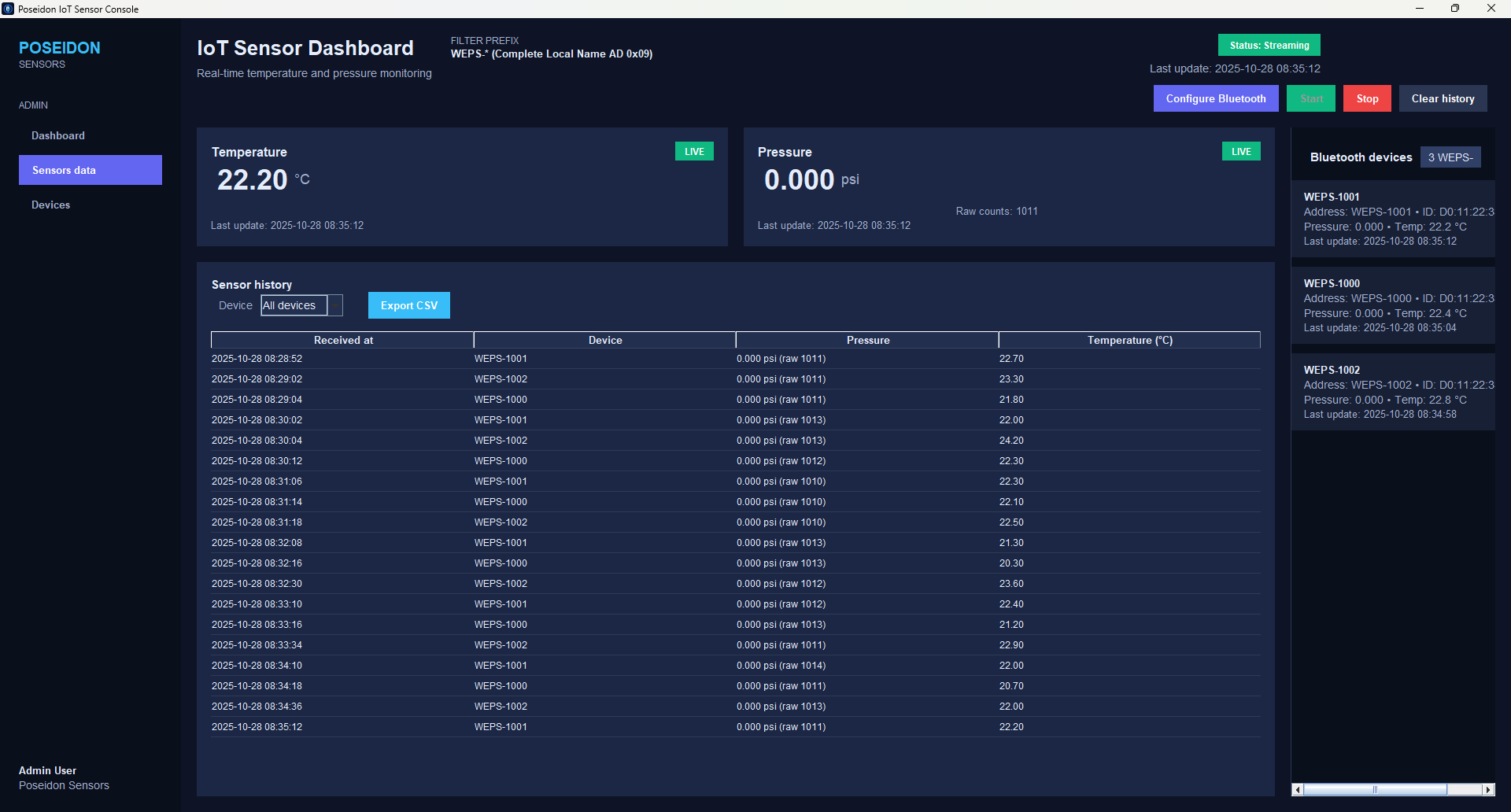Click the Sensor history heading
Image resolution: width=1511 pixels, height=812 pixels.
[x=251, y=284]
